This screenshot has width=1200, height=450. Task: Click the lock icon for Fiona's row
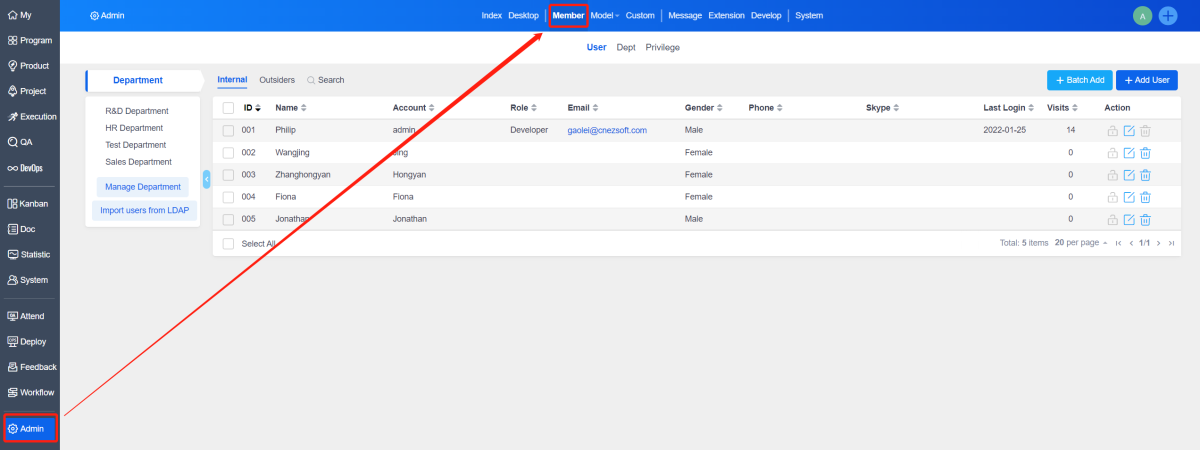click(x=1112, y=197)
